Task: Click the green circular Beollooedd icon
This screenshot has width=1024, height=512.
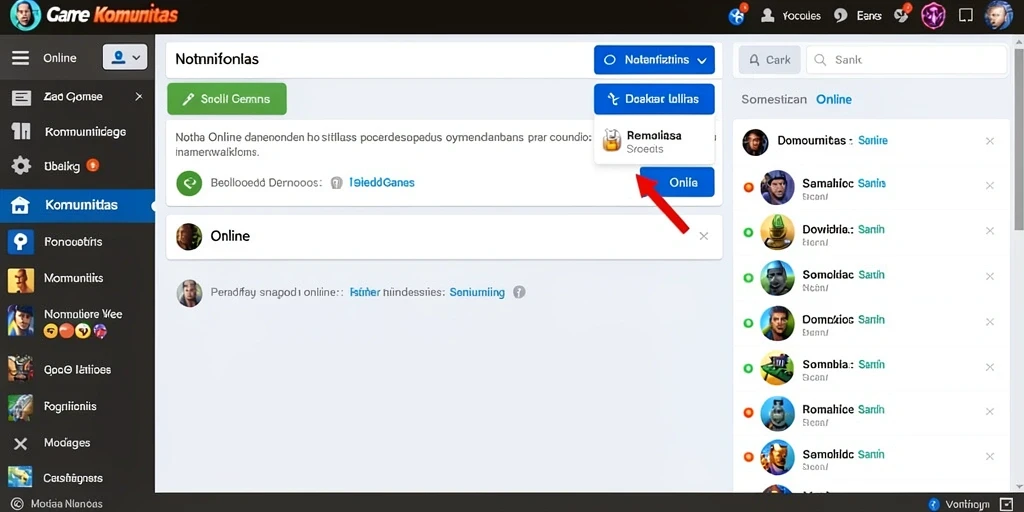Action: (189, 183)
